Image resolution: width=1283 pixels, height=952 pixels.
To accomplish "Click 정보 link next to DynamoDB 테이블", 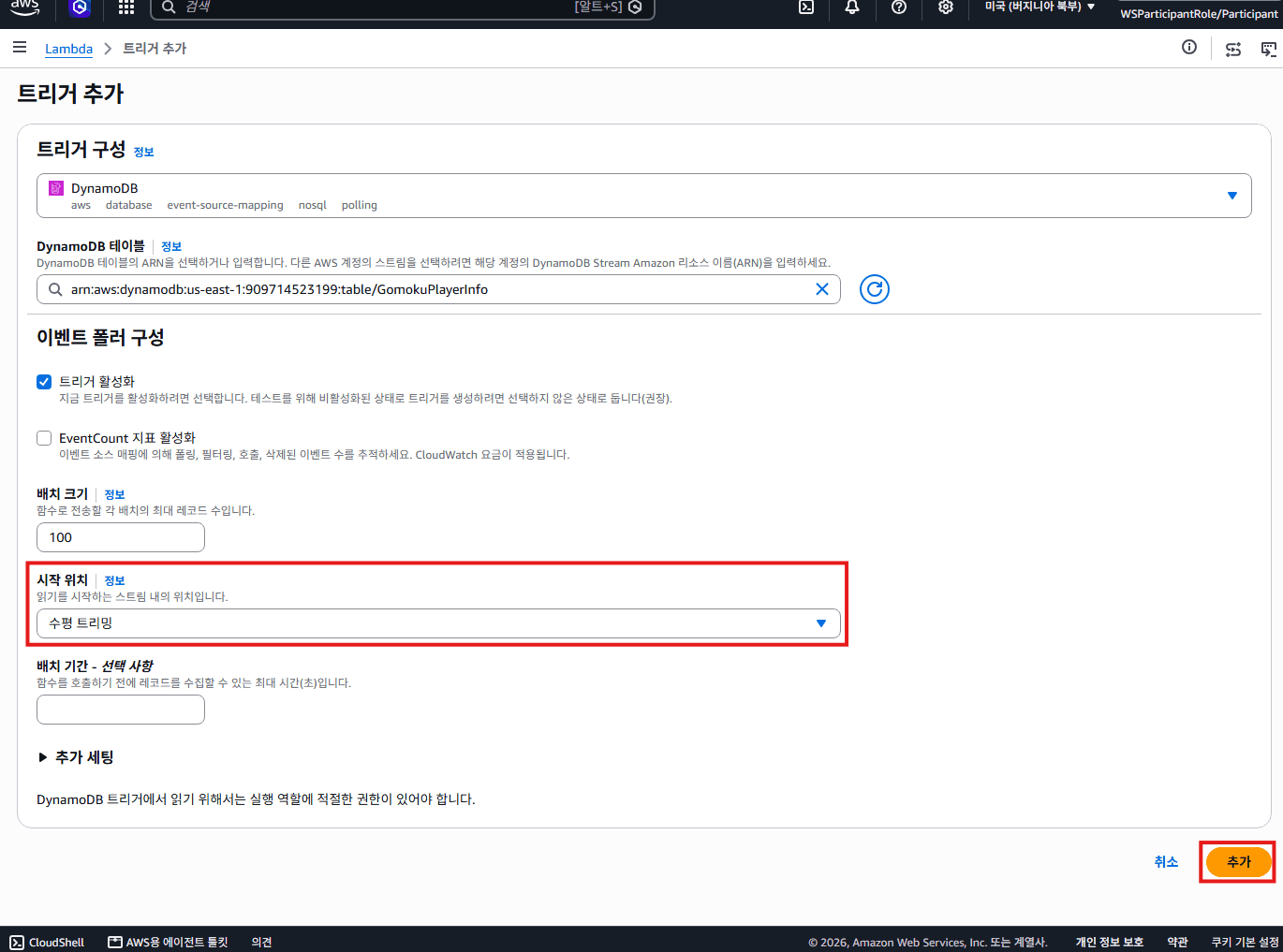I will tap(171, 246).
